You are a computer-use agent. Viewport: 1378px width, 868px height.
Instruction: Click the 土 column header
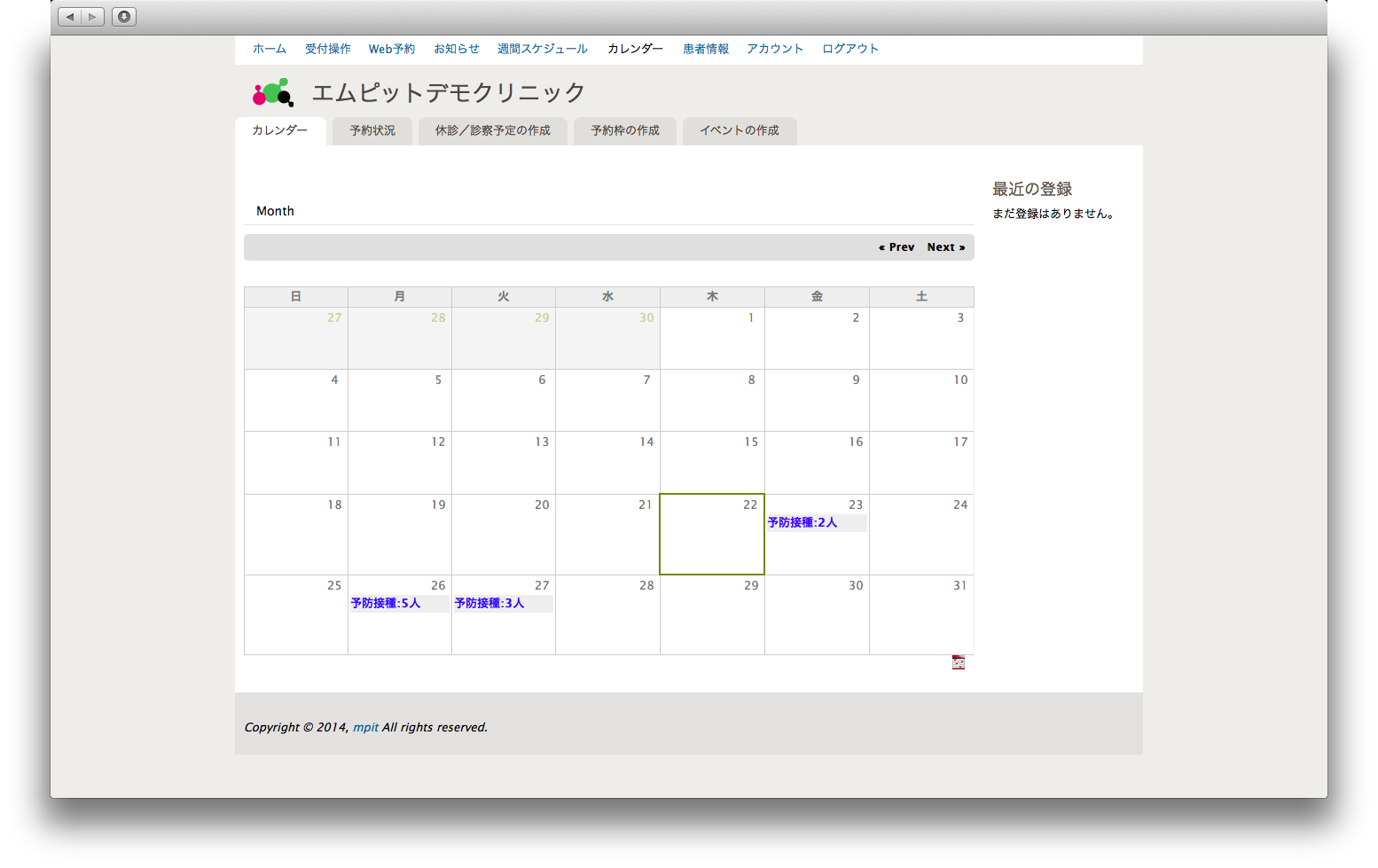click(921, 297)
